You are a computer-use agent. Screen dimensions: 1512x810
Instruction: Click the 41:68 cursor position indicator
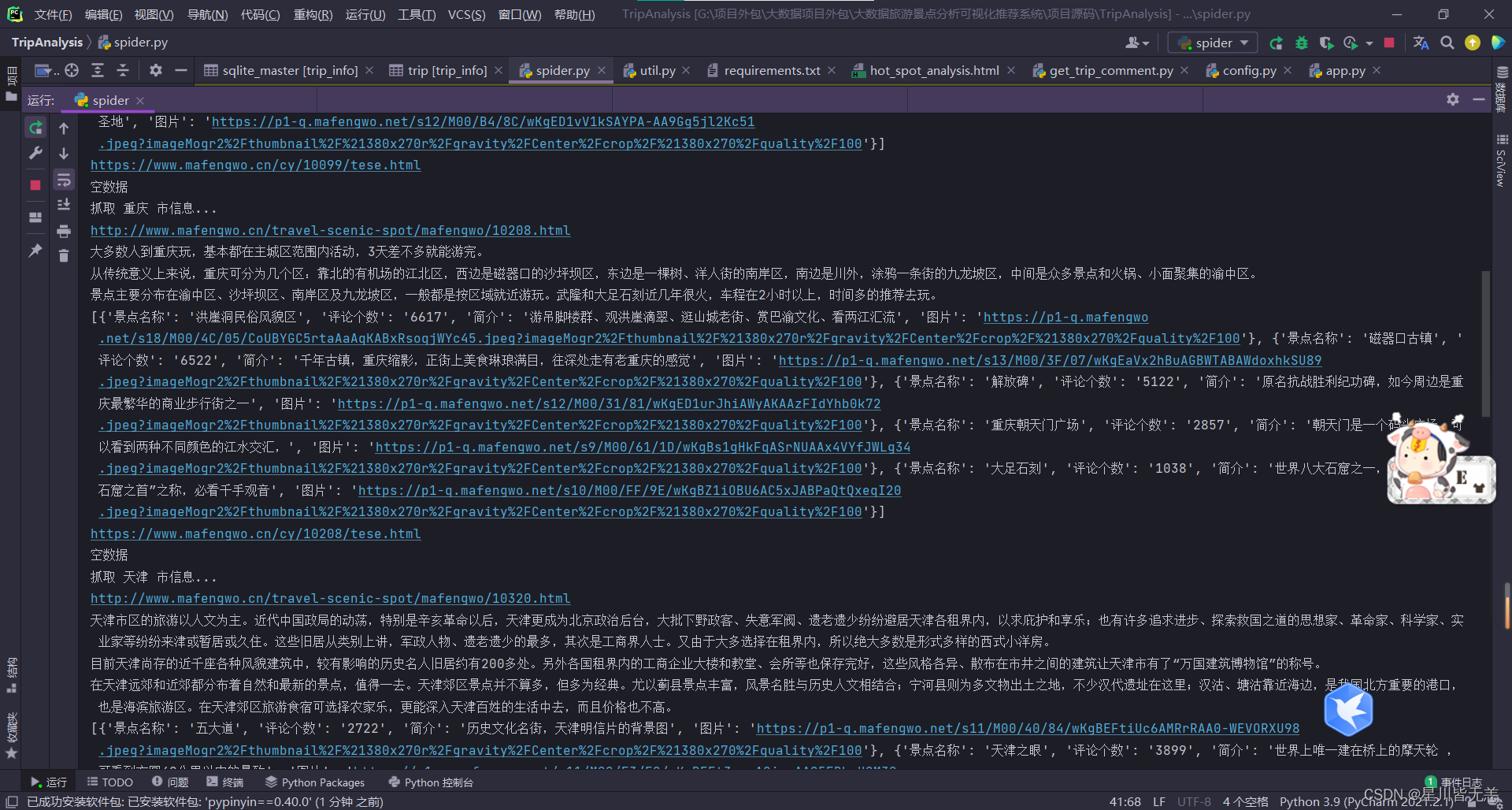pos(1125,801)
